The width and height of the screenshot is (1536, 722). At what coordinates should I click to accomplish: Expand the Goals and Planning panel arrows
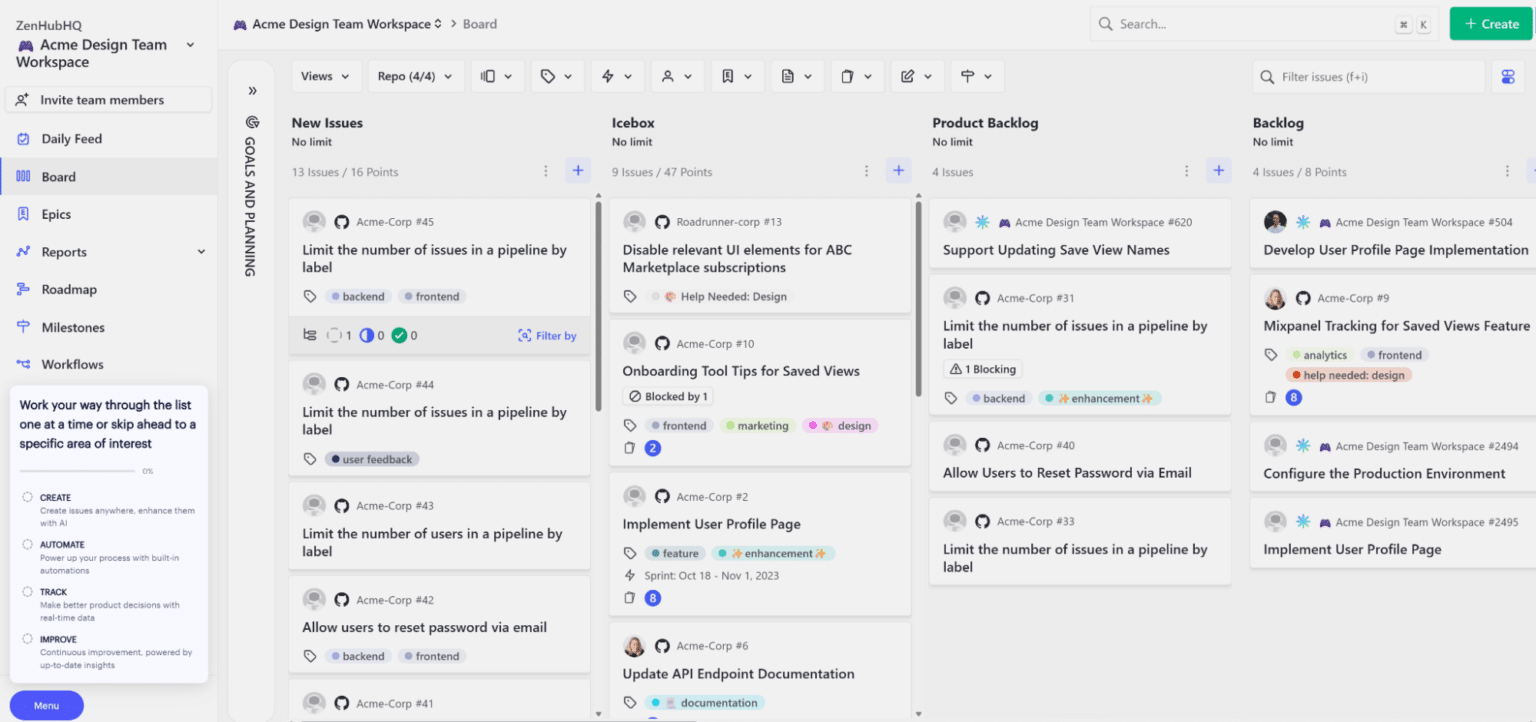click(252, 90)
